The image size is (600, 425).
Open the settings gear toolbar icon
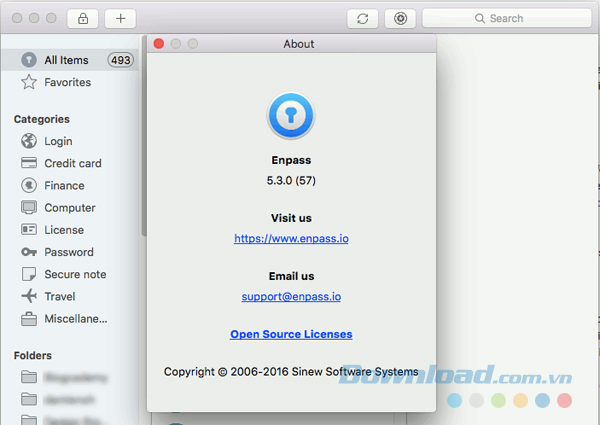(400, 18)
